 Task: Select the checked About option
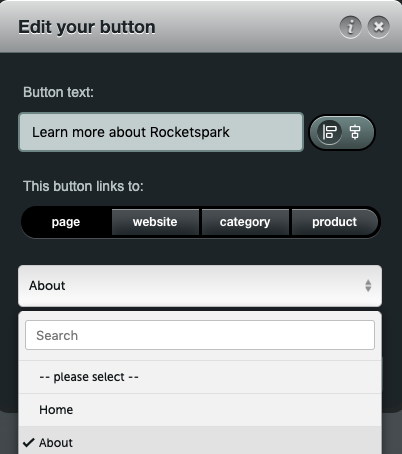coord(200,441)
